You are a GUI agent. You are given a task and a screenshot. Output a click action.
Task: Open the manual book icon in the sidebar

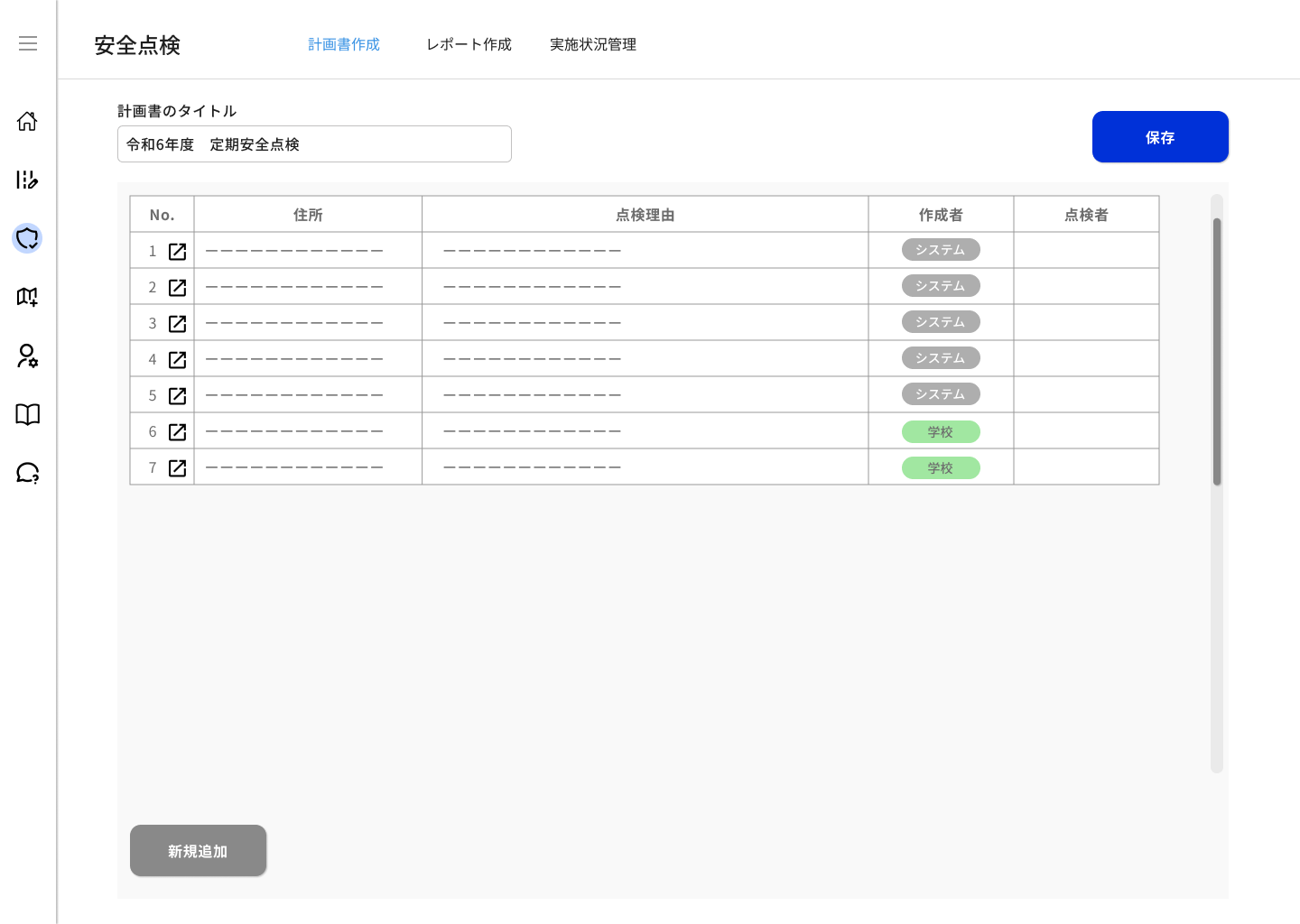pos(27,415)
